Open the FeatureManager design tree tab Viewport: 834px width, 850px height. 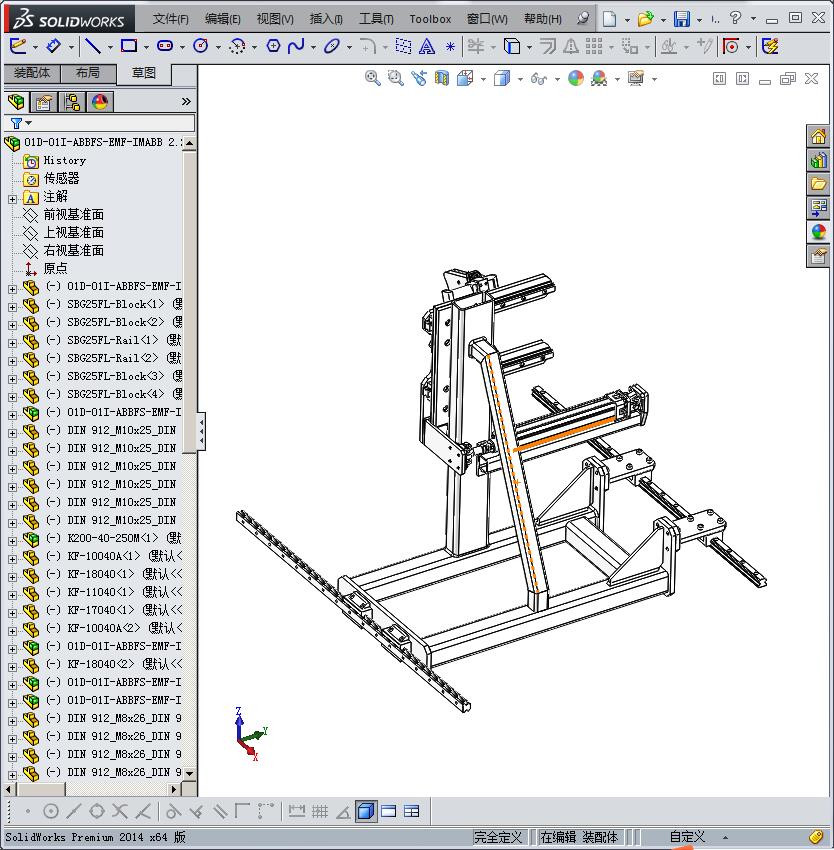16,101
